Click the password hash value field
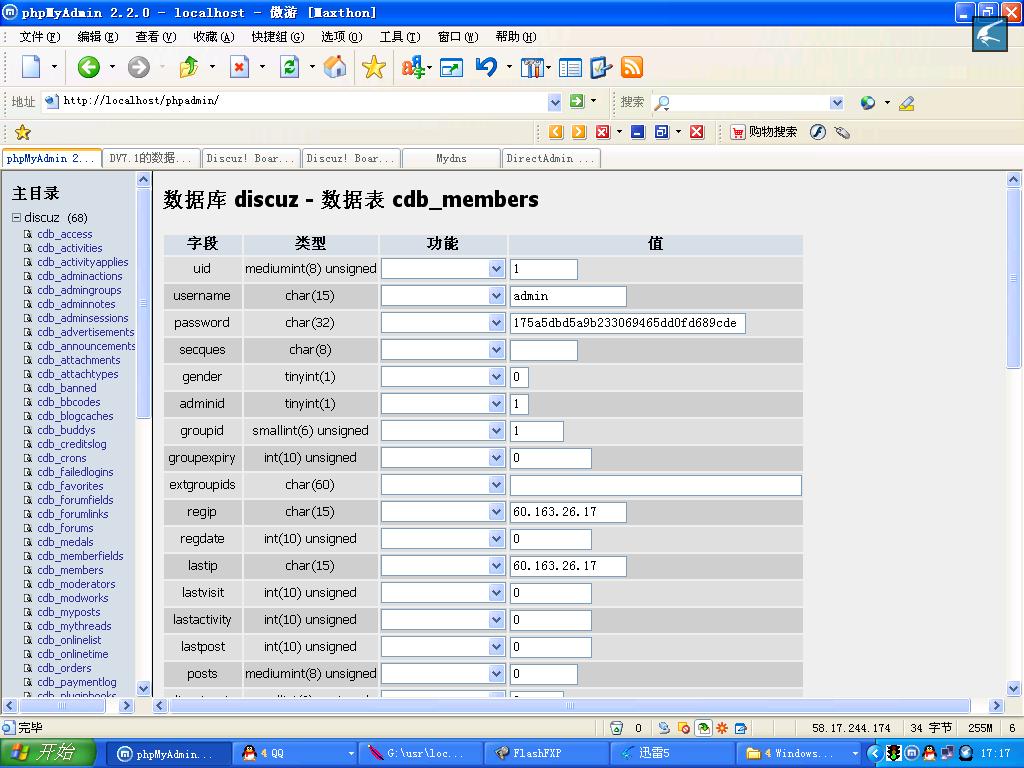Image resolution: width=1024 pixels, height=768 pixels. coord(628,323)
